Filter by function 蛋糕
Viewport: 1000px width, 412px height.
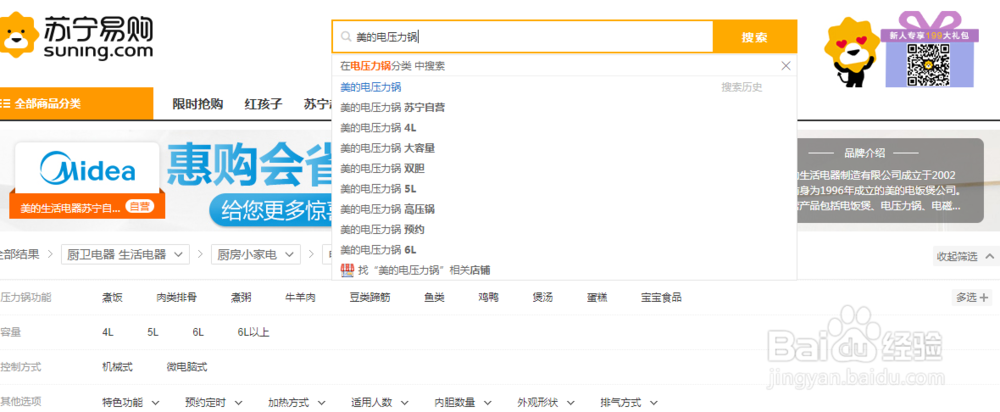[598, 297]
